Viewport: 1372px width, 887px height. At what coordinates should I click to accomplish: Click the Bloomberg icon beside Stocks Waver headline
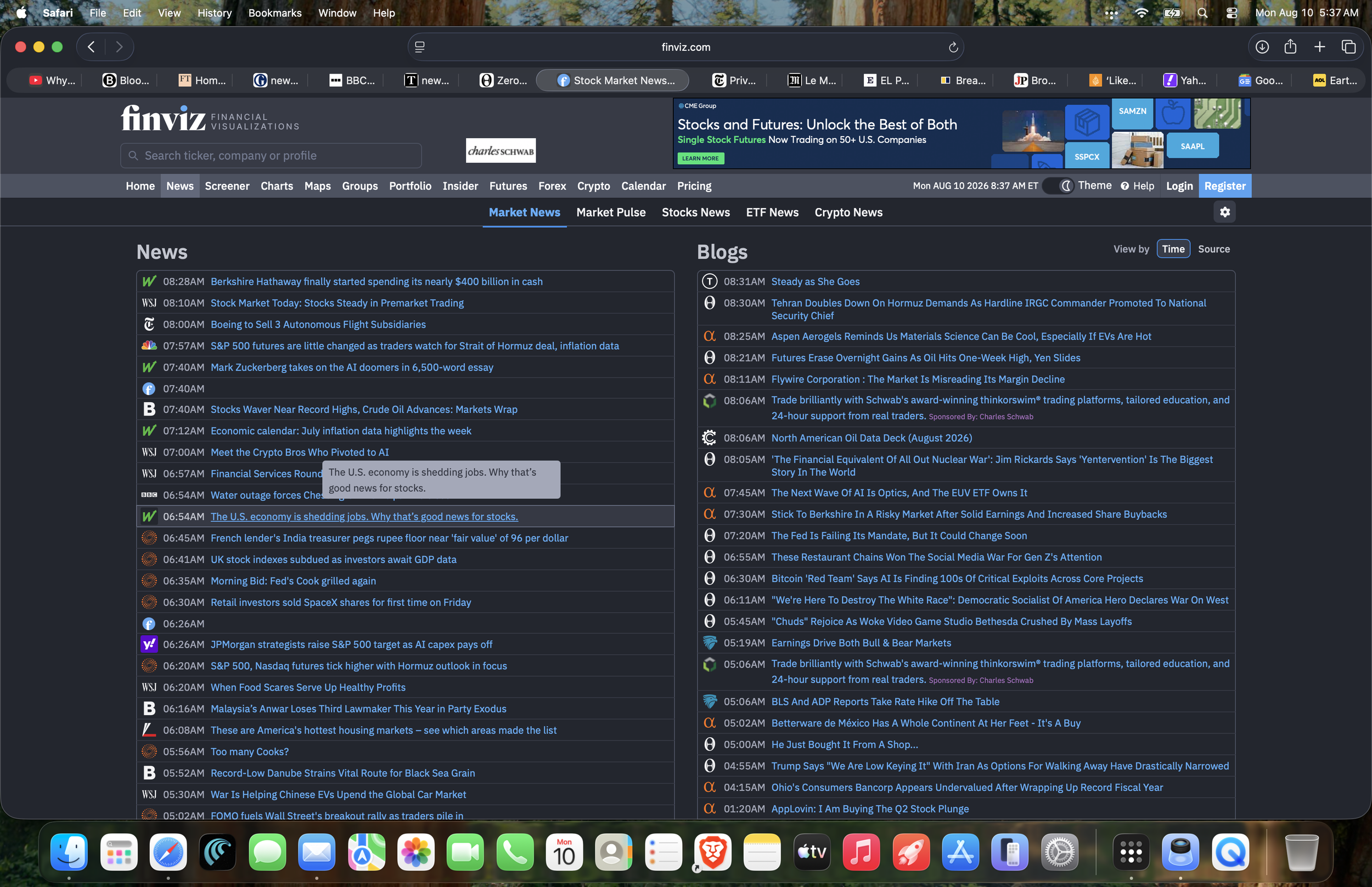149,409
